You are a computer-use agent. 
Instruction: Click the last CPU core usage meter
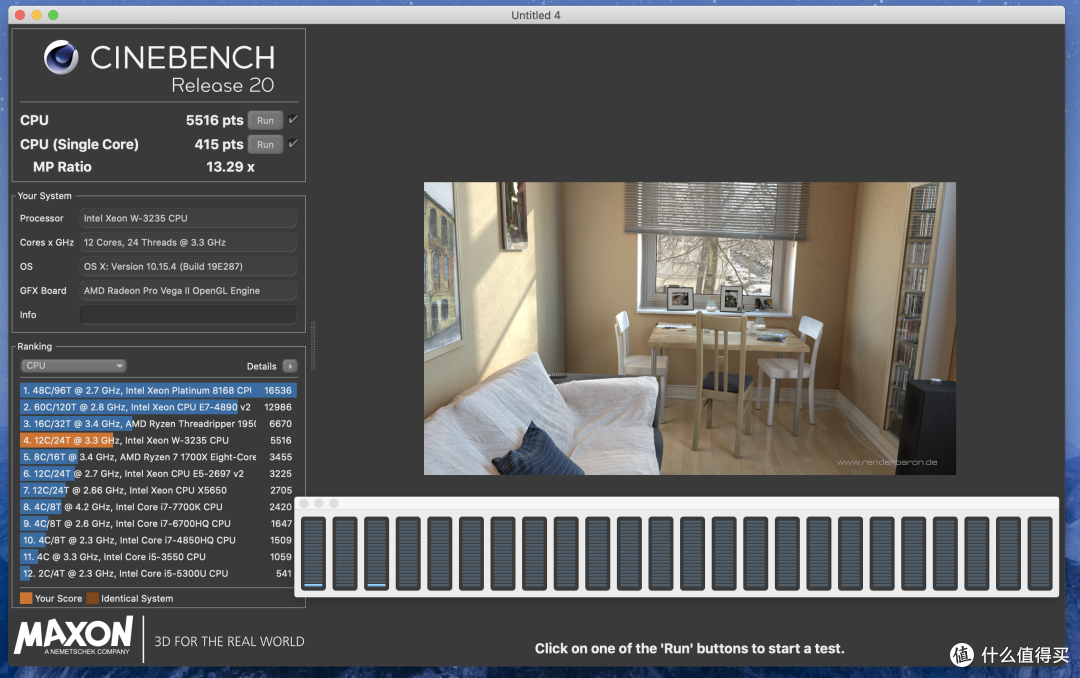coord(1040,553)
